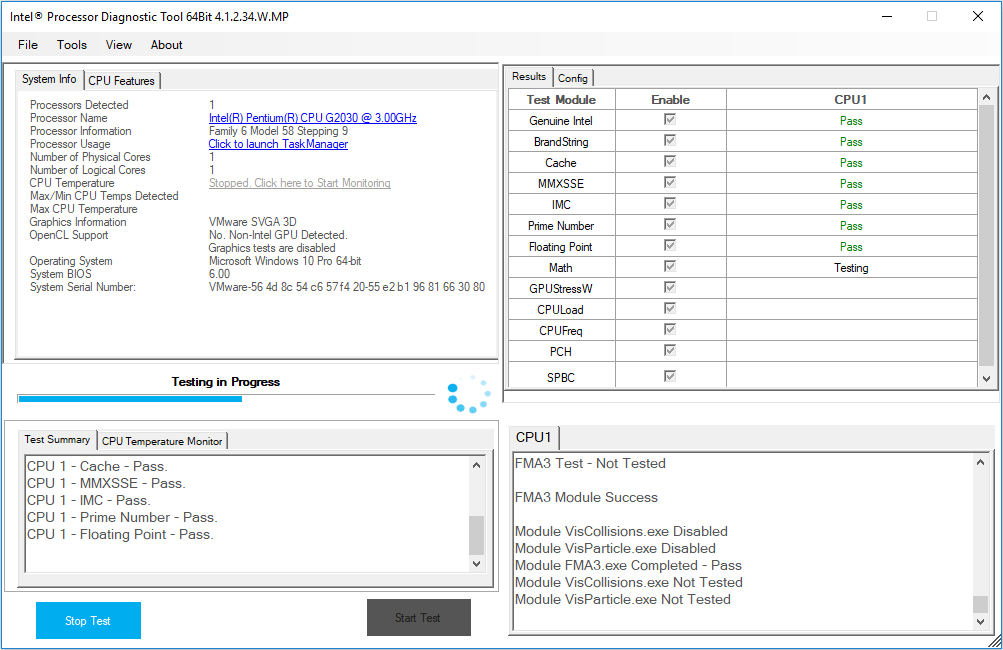
Task: Select the CPU1 output tab
Action: tap(533, 437)
